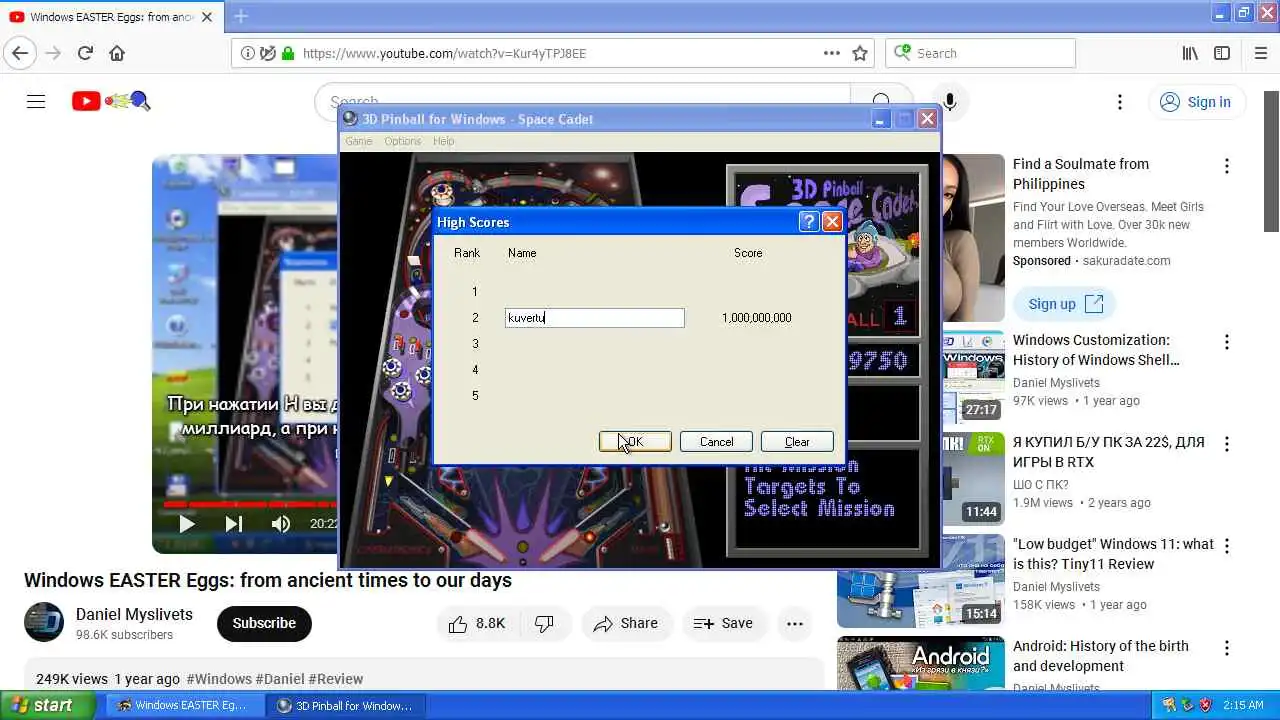This screenshot has width=1280, height=720.
Task: Clear the high scores list
Action: click(797, 442)
